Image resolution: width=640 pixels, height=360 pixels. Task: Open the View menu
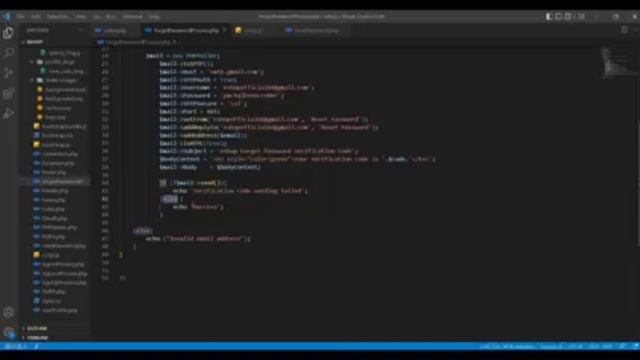pyautogui.click(x=80, y=17)
